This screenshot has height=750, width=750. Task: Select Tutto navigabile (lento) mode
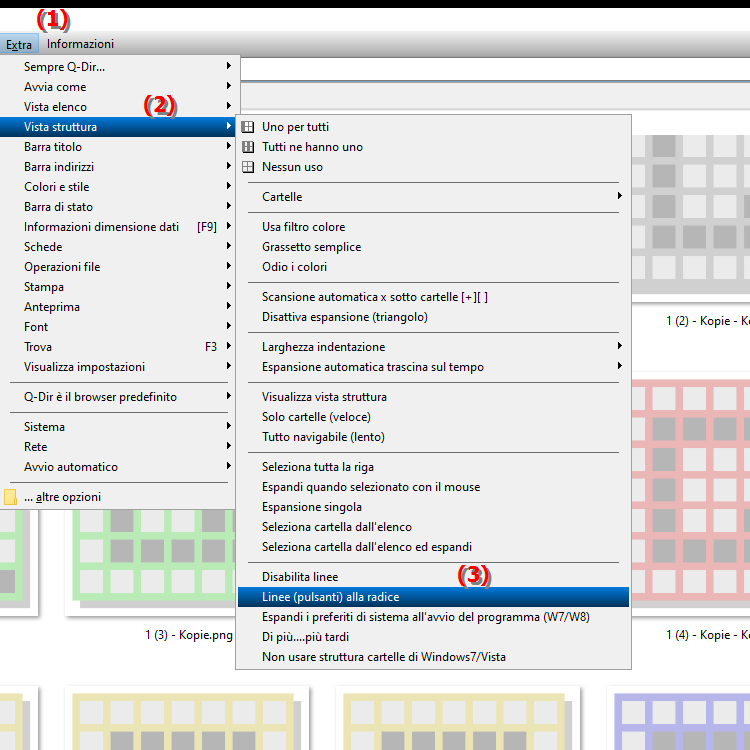[433, 437]
